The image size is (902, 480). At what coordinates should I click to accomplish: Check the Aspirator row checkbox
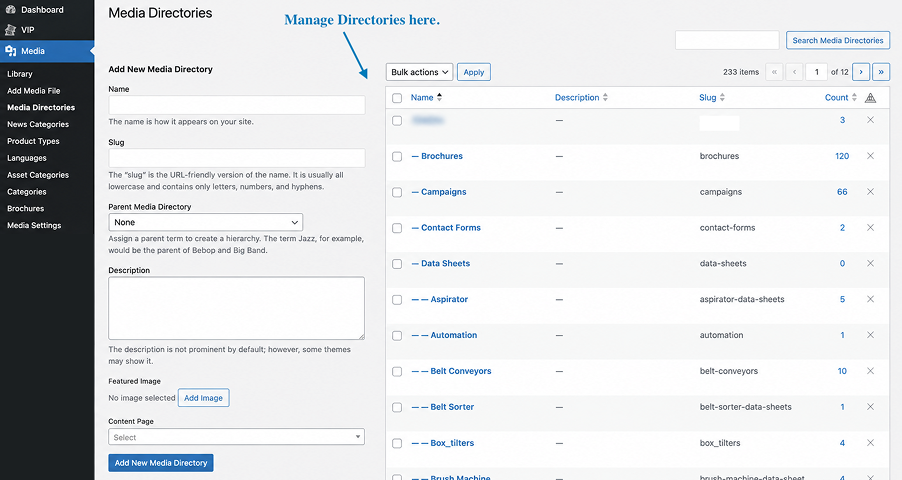click(x=397, y=300)
